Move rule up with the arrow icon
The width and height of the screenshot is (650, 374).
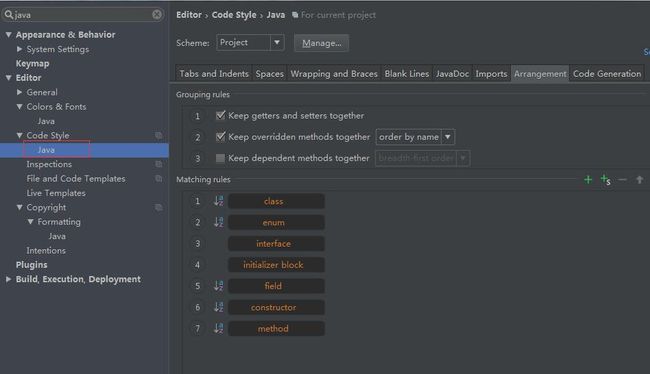[x=640, y=180]
